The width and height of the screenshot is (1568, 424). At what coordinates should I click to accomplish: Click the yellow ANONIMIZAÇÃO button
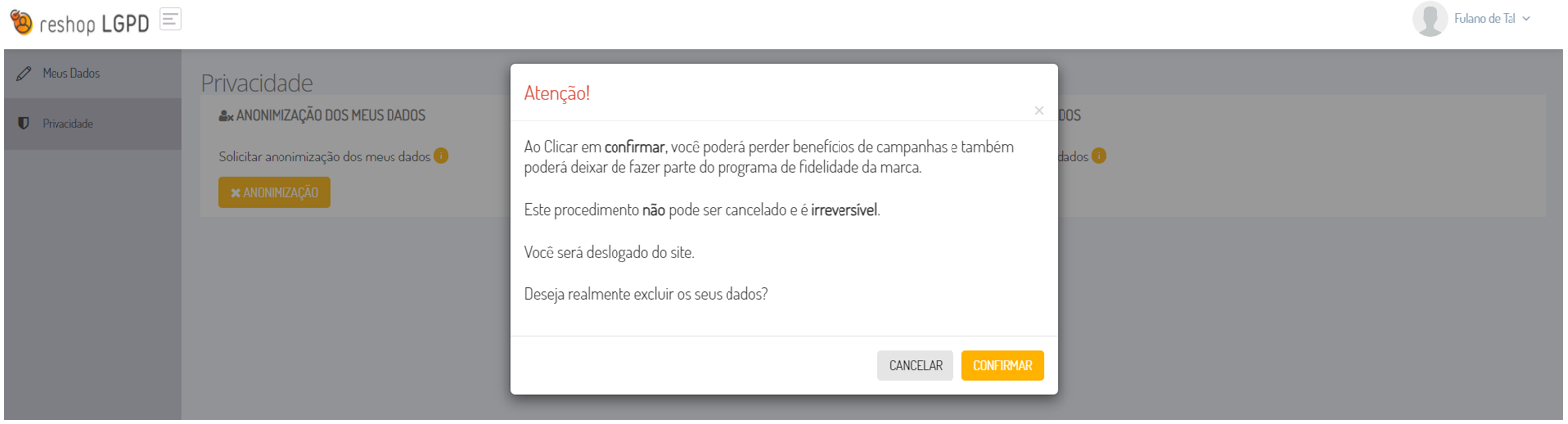[275, 193]
